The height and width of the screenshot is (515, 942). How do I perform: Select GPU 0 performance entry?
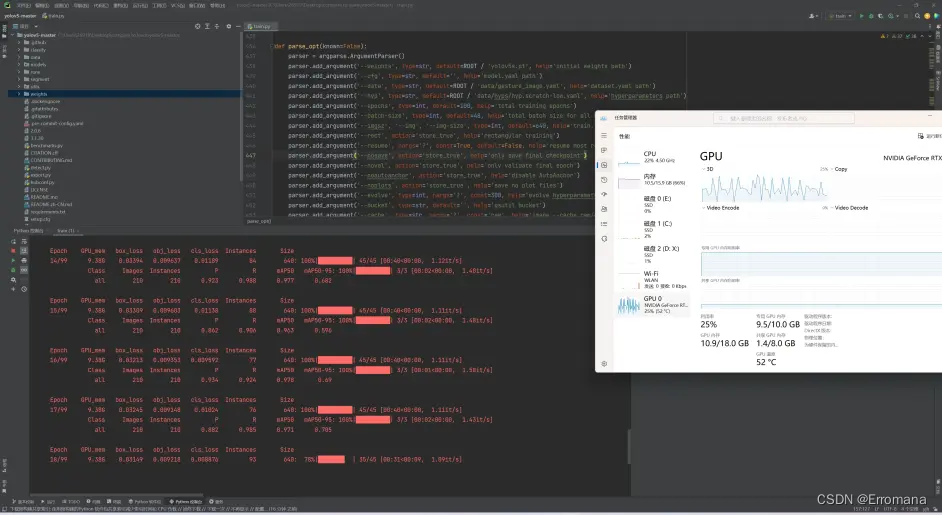coord(654,305)
